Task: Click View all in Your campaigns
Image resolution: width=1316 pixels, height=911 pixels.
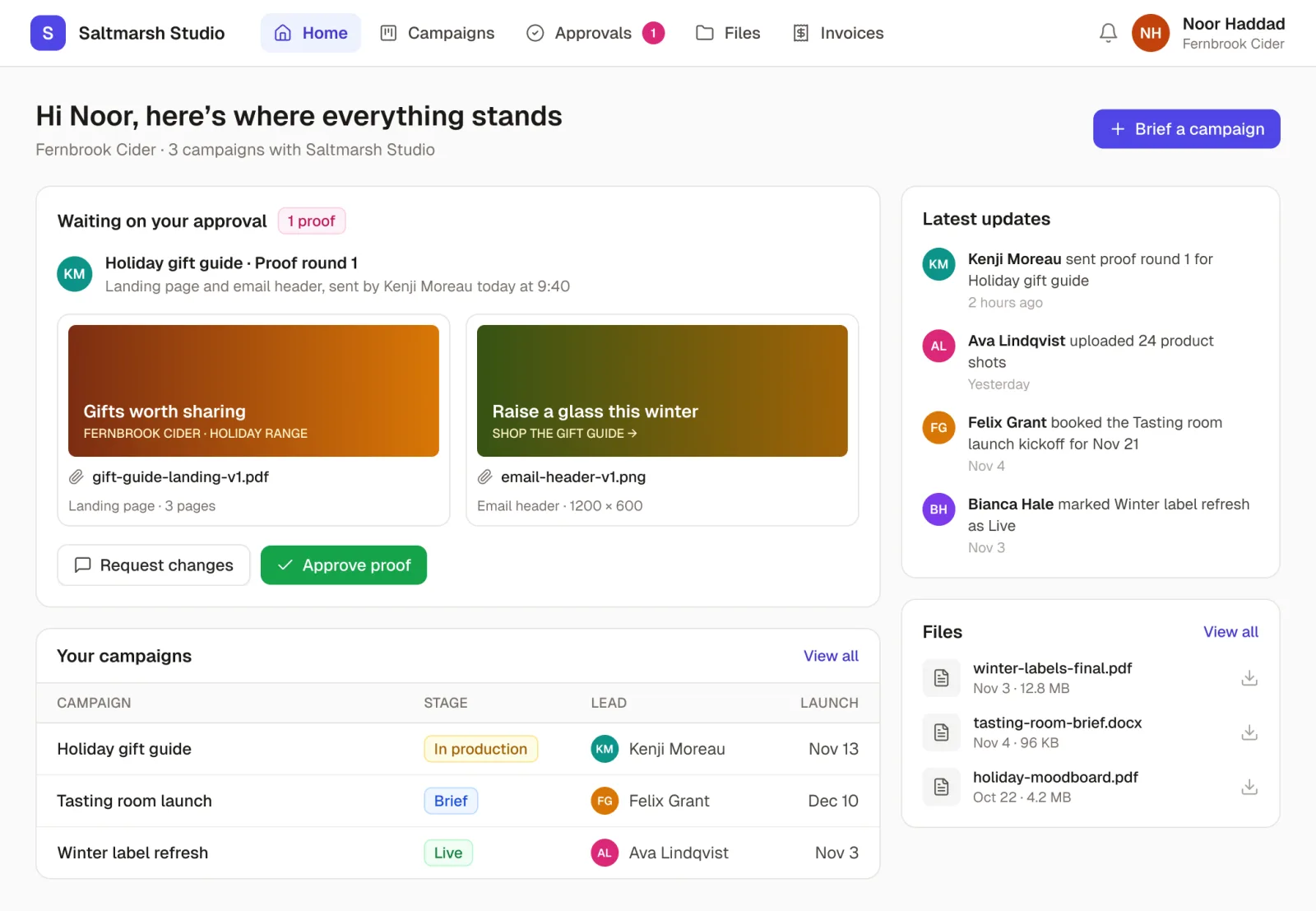Action: (831, 656)
